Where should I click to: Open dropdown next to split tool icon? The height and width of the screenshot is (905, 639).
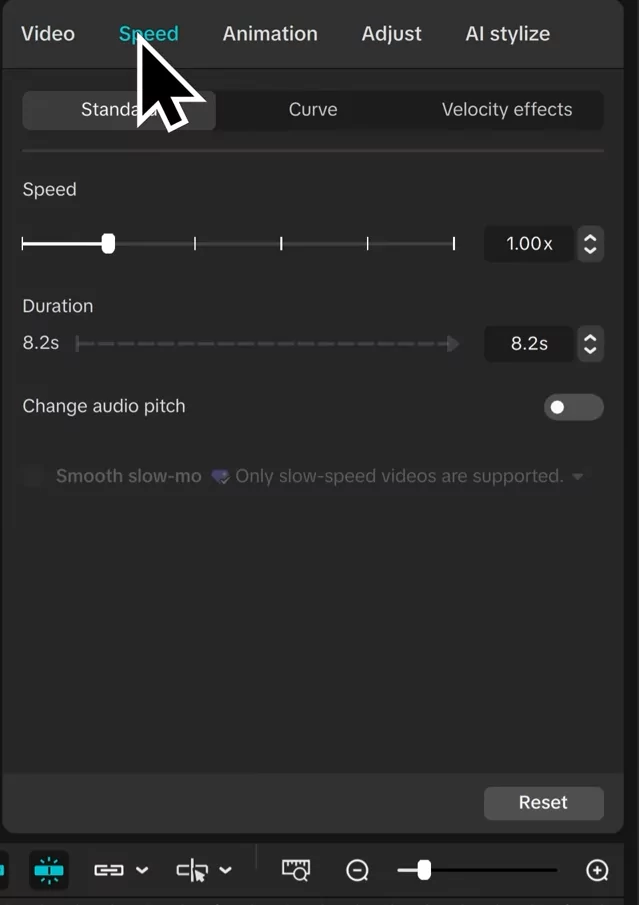pos(226,870)
